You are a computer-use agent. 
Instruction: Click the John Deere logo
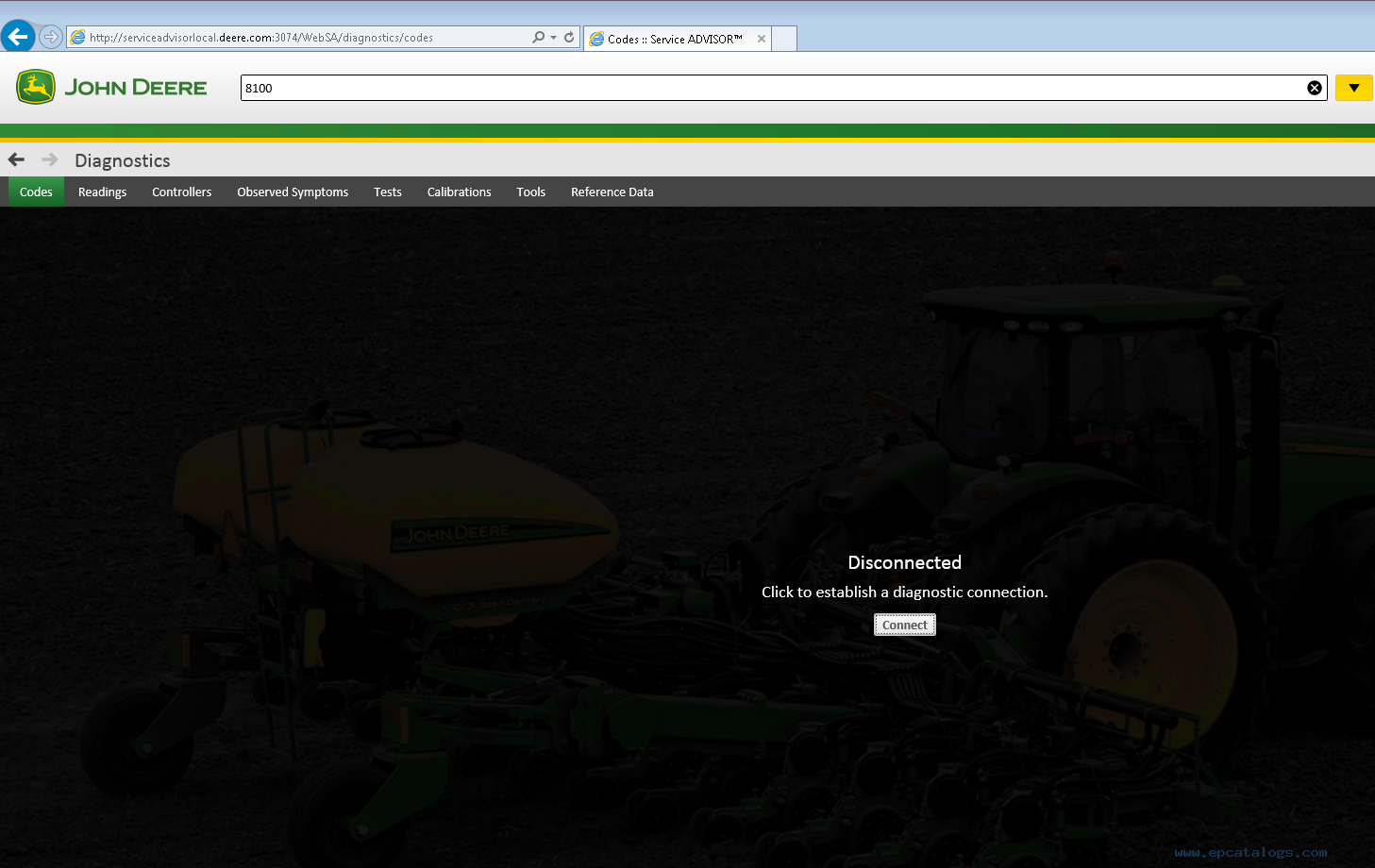(x=111, y=87)
